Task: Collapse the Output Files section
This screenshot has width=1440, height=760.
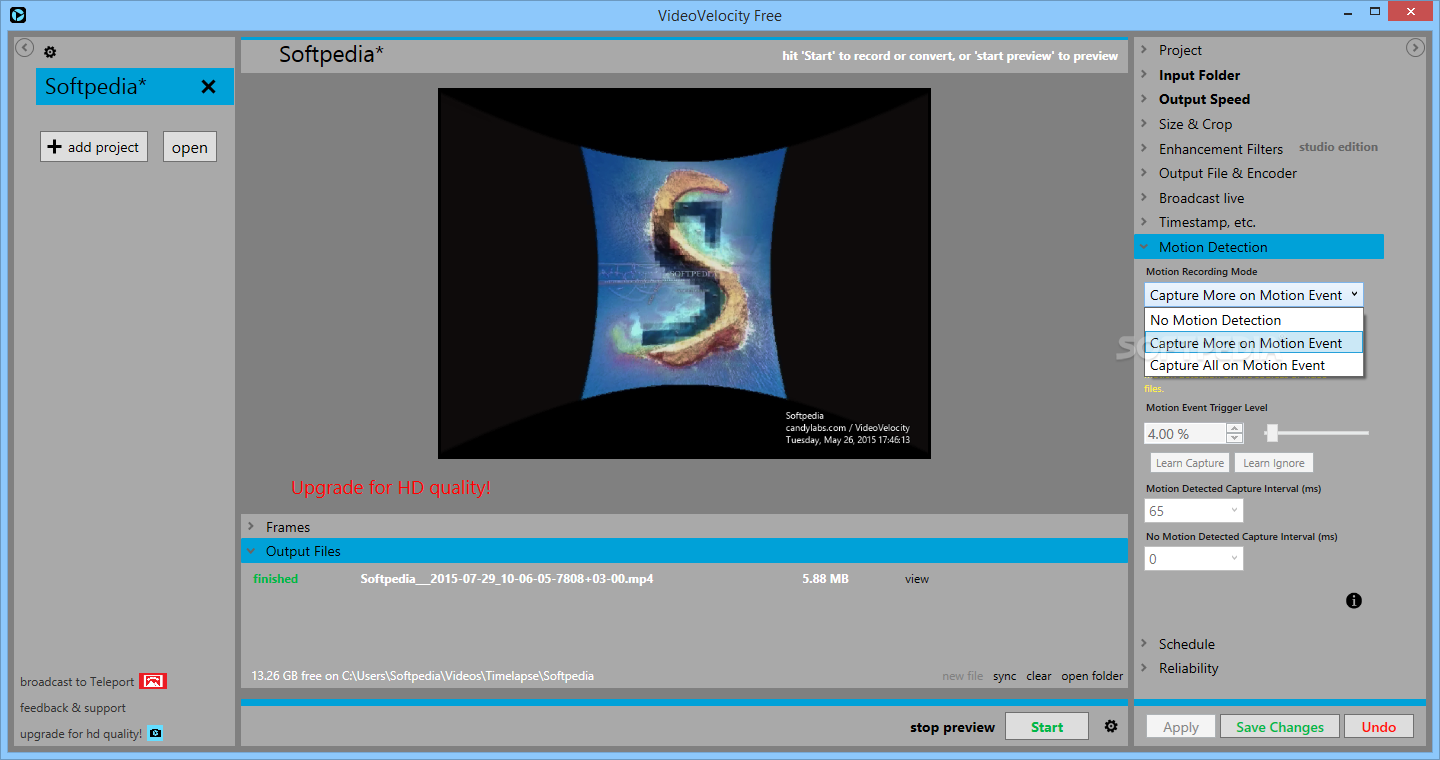Action: coord(684,551)
